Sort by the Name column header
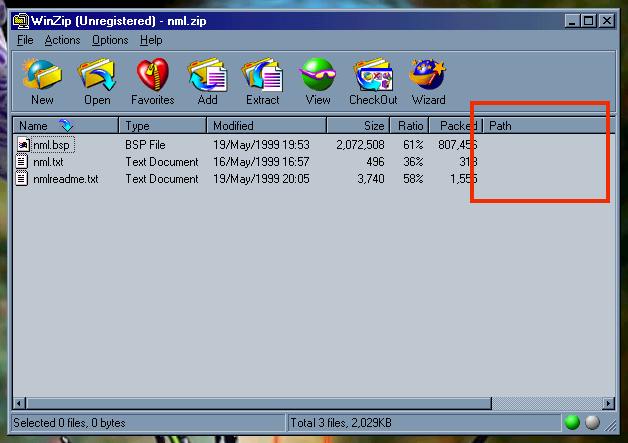This screenshot has width=628, height=443. 66,126
